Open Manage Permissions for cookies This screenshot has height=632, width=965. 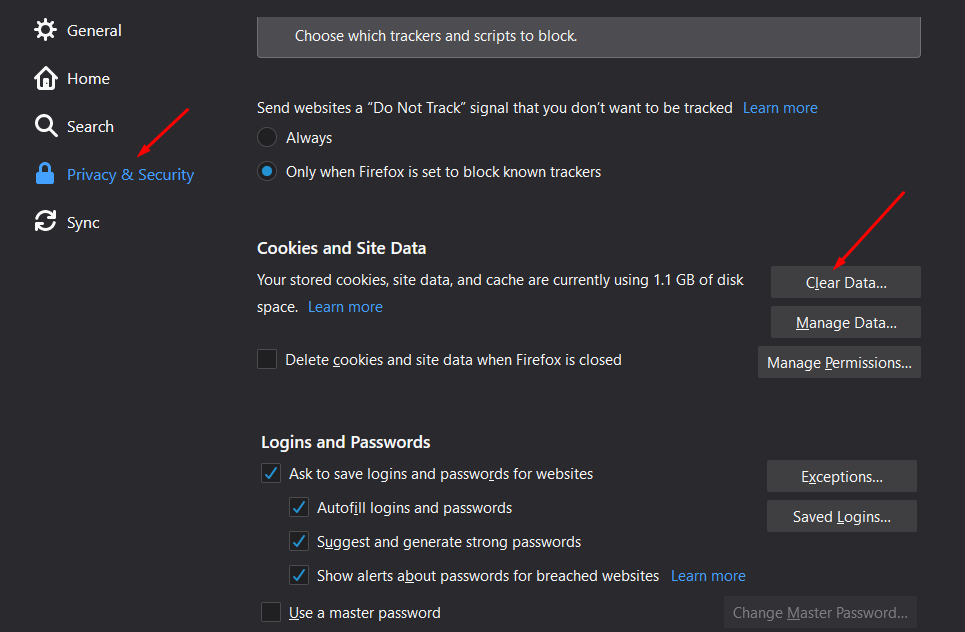click(x=839, y=362)
